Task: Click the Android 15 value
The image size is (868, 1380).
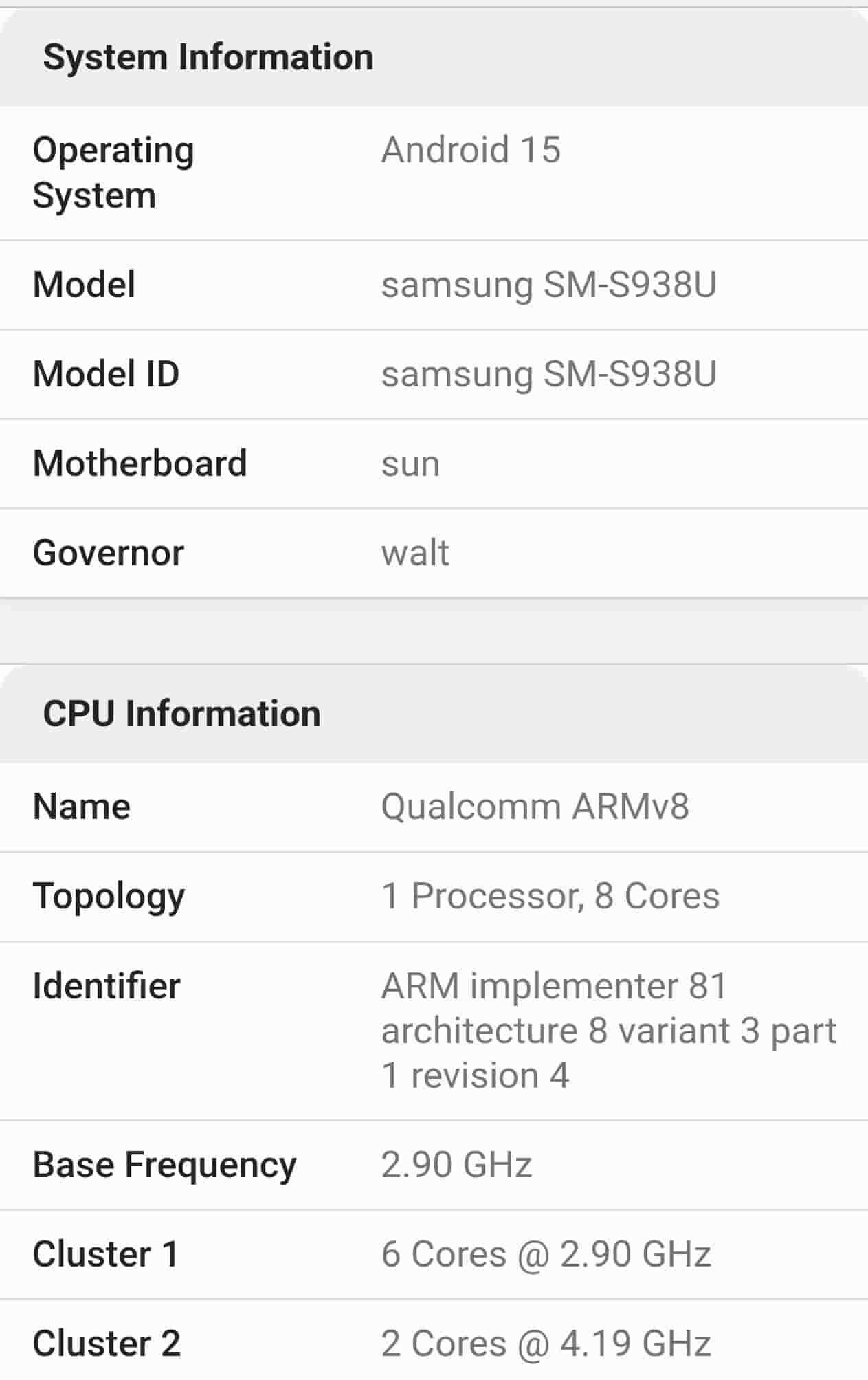Action: click(471, 150)
